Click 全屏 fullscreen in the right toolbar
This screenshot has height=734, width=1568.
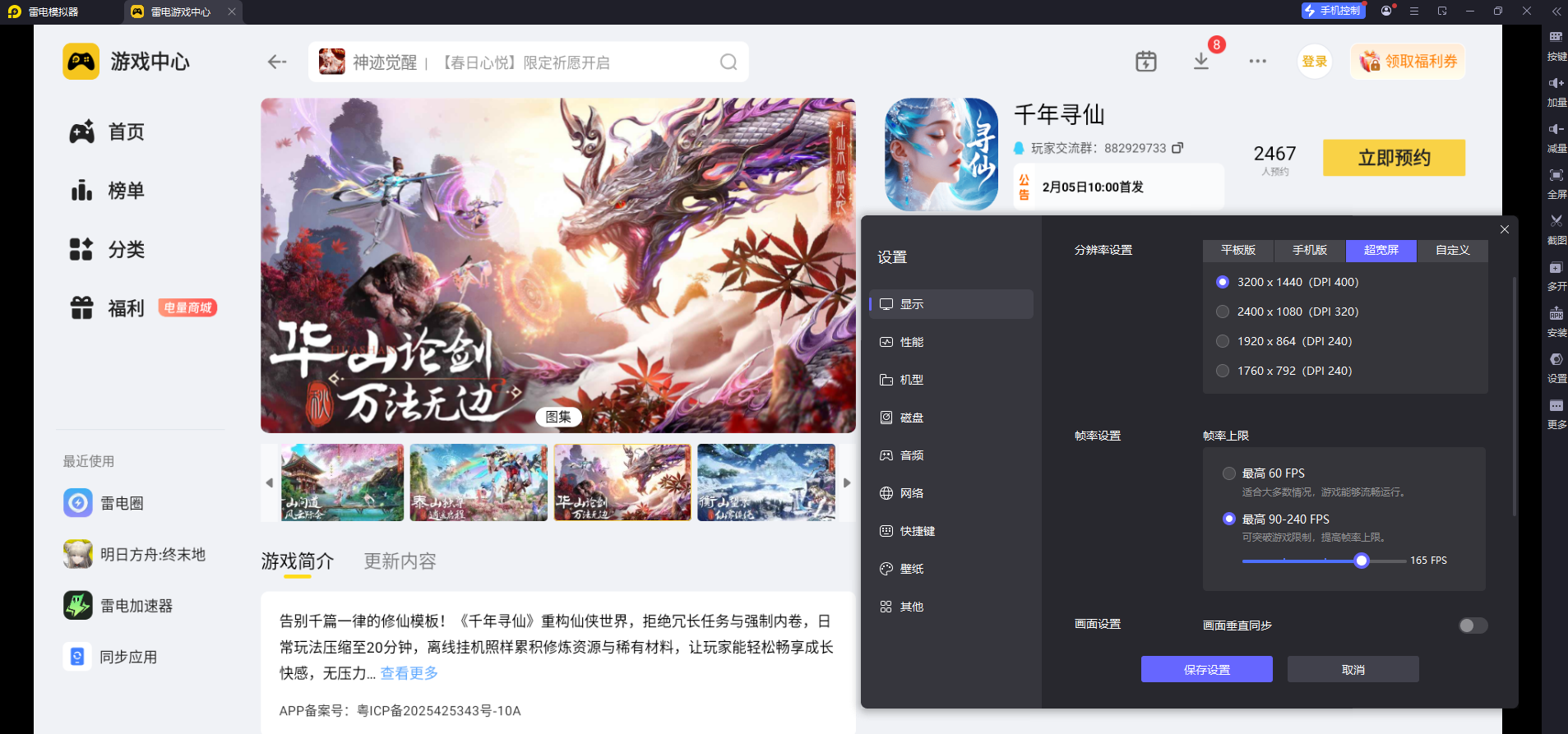click(1556, 184)
